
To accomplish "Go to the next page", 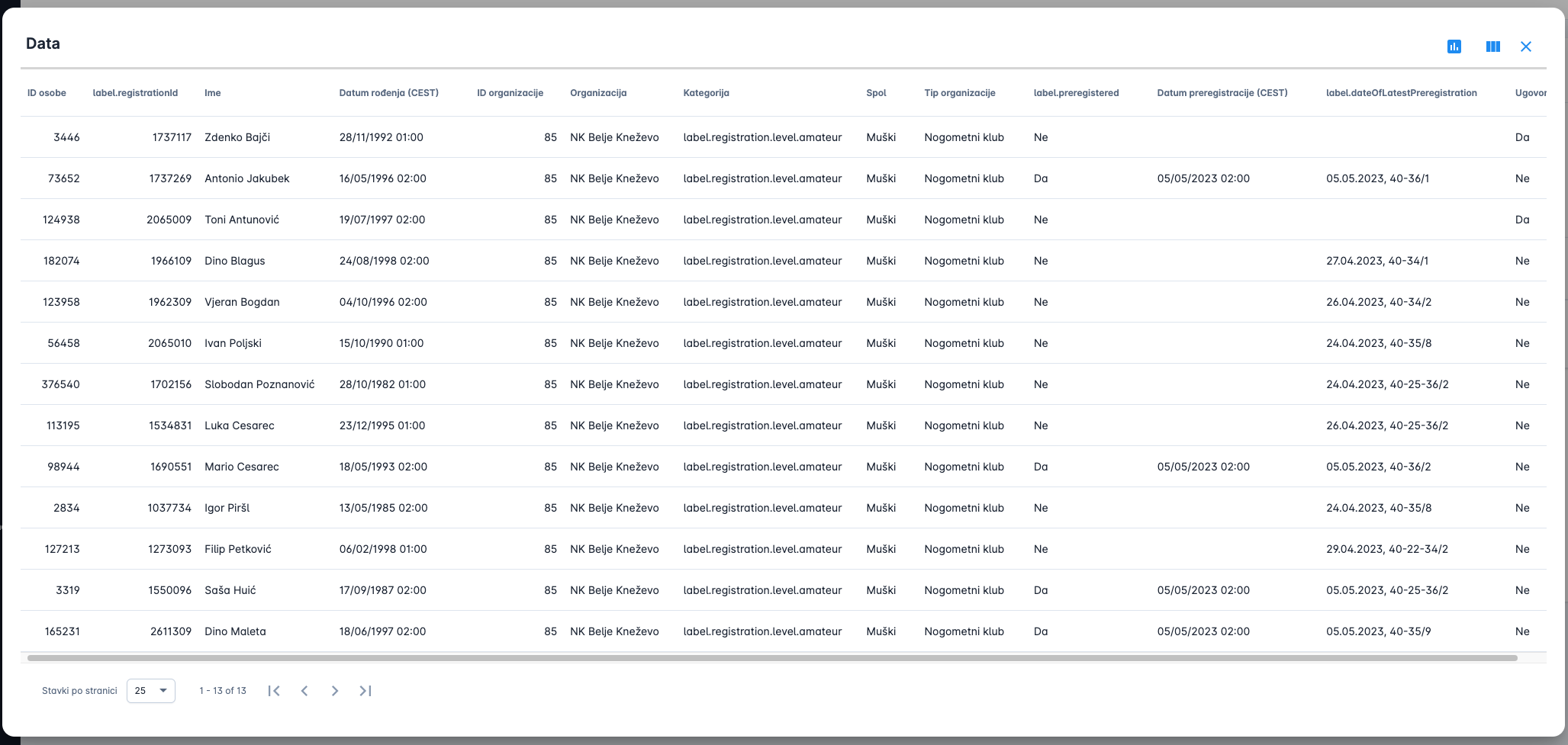I will [335, 691].
